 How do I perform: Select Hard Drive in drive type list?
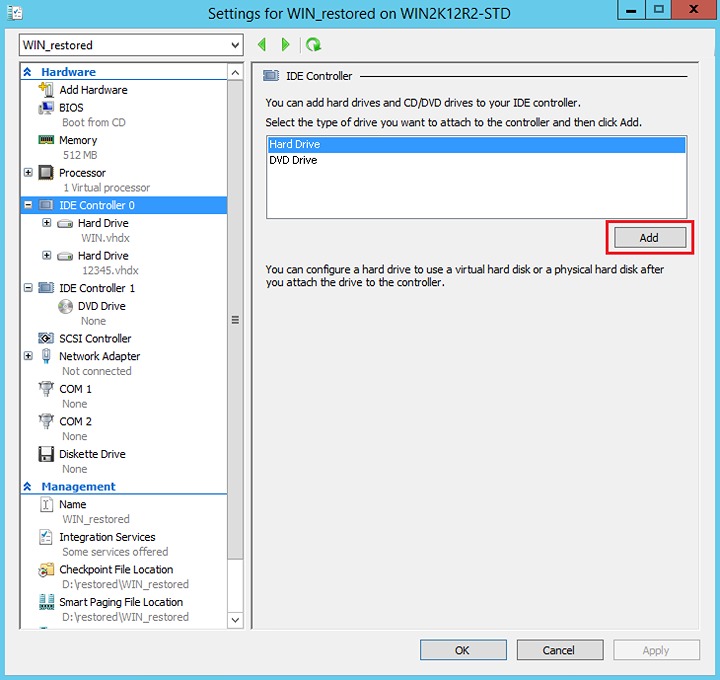click(295, 145)
